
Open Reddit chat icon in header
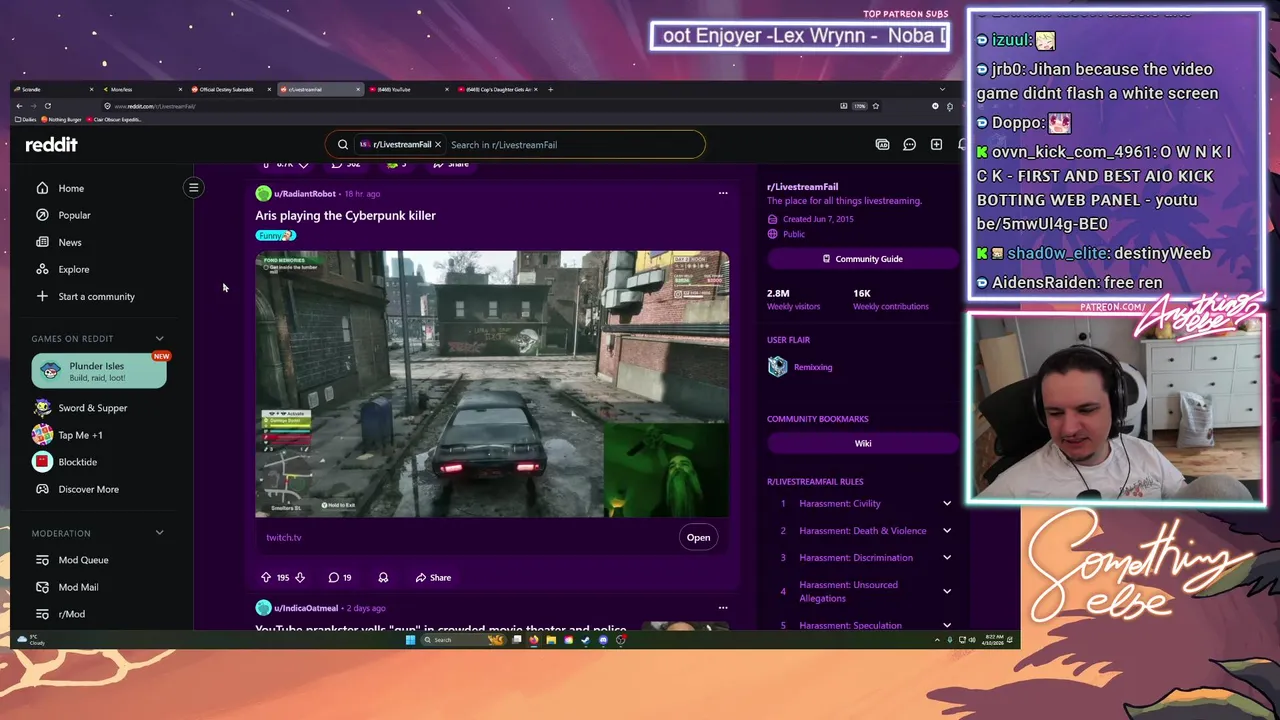909,144
